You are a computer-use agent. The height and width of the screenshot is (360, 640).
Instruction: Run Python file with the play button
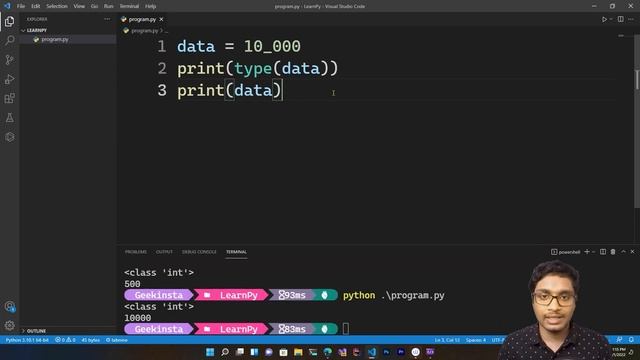[604, 19]
